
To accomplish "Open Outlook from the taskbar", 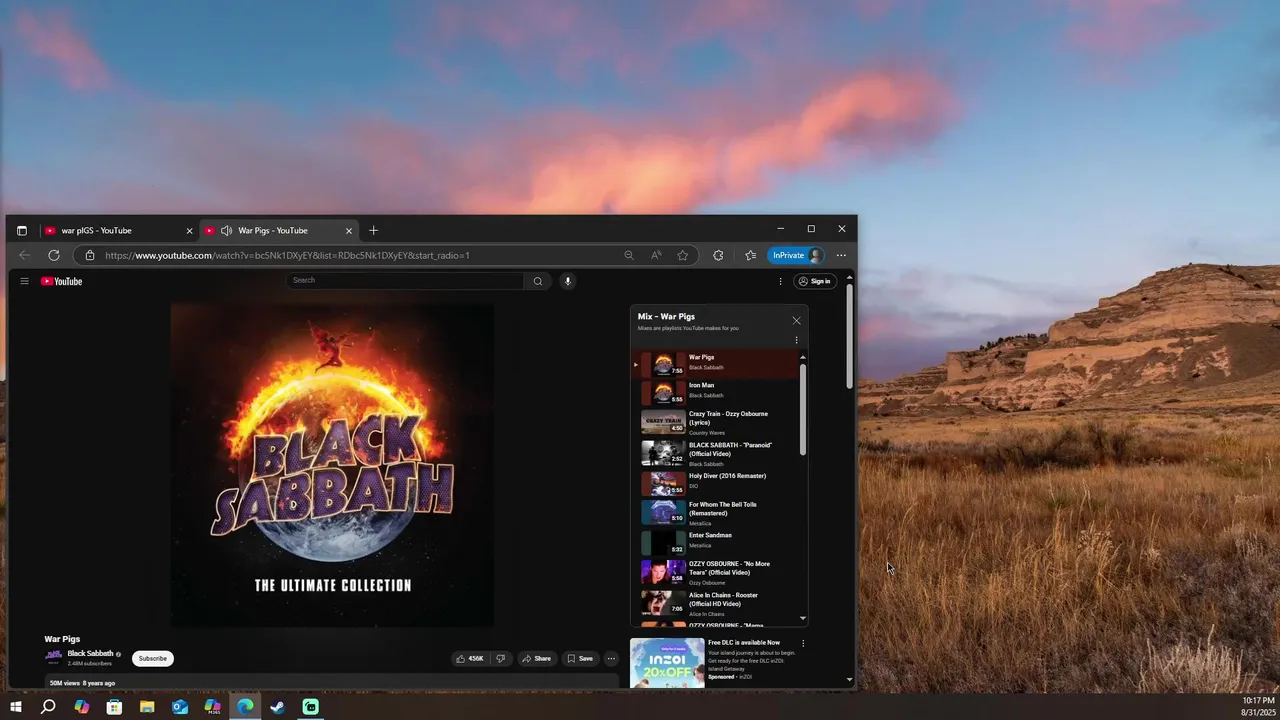I will 180,707.
